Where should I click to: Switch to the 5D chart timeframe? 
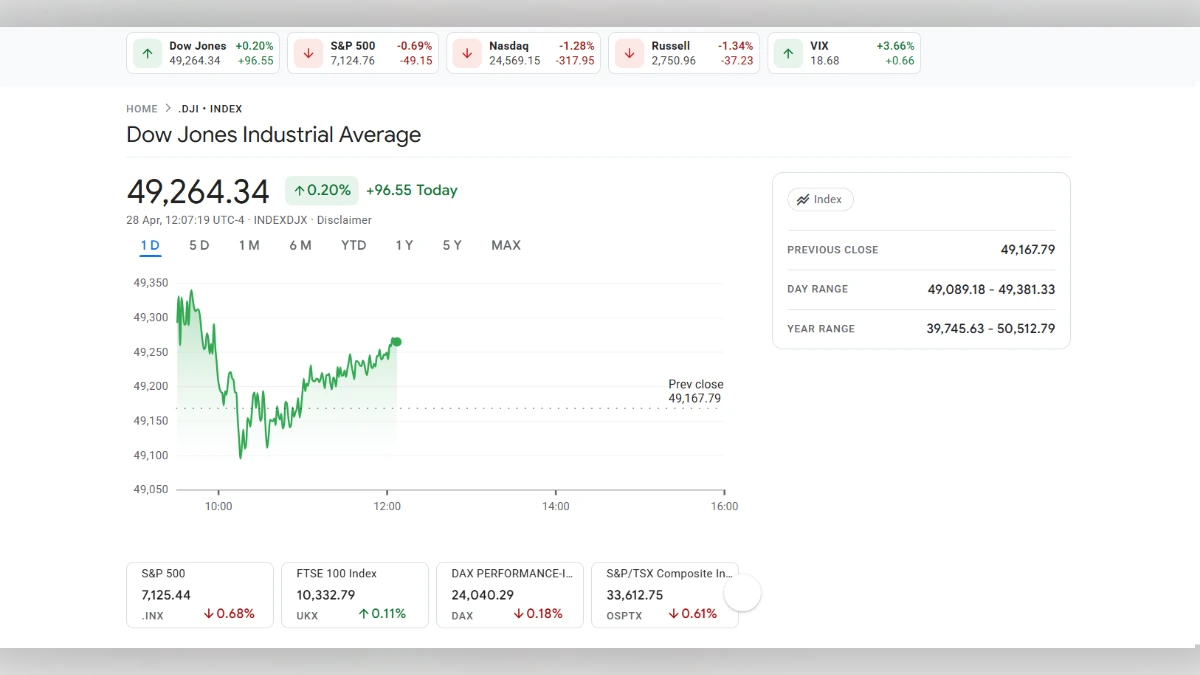198,245
